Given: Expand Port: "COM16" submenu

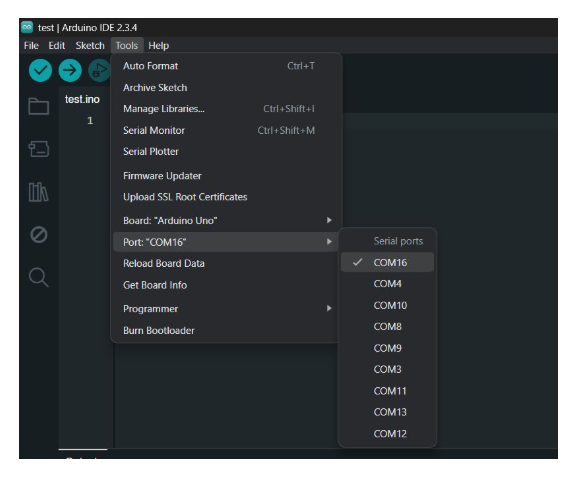Looking at the screenshot, I should [226, 242].
